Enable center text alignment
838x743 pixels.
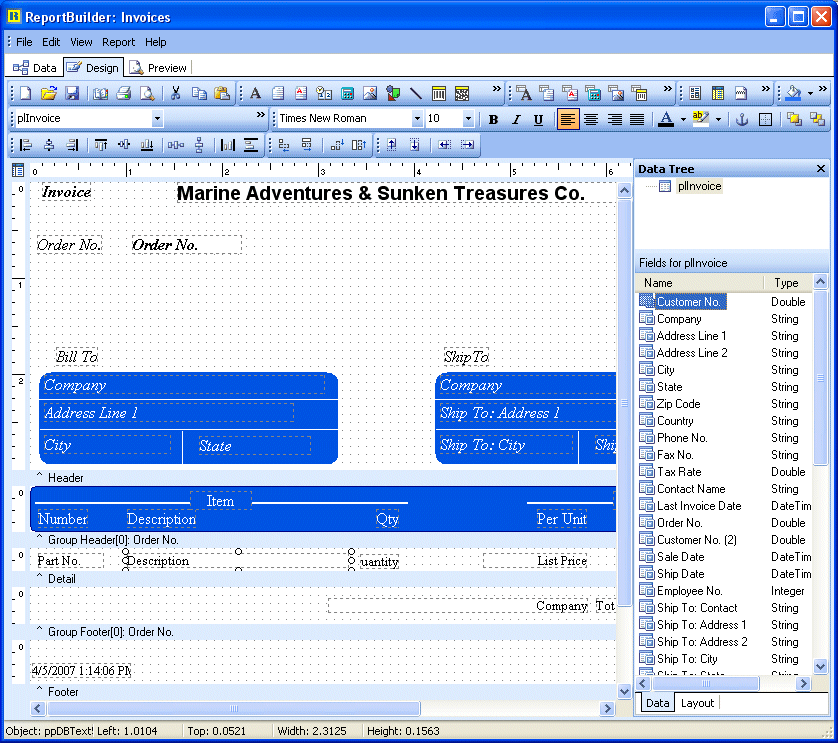click(591, 119)
